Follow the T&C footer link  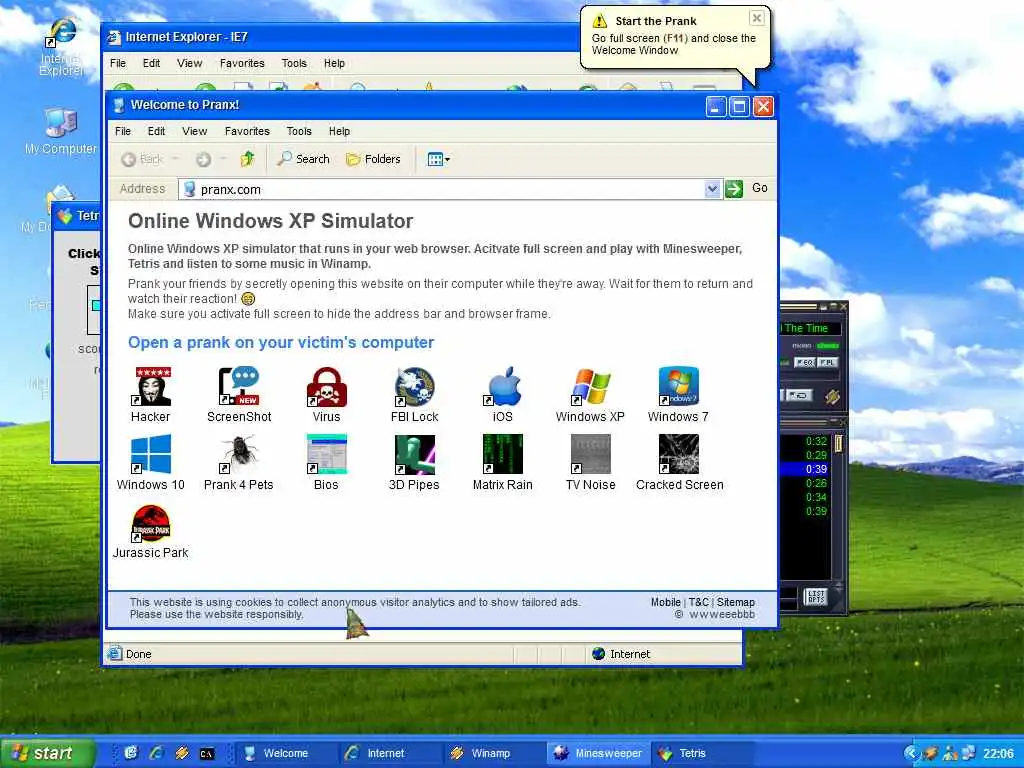click(x=698, y=602)
